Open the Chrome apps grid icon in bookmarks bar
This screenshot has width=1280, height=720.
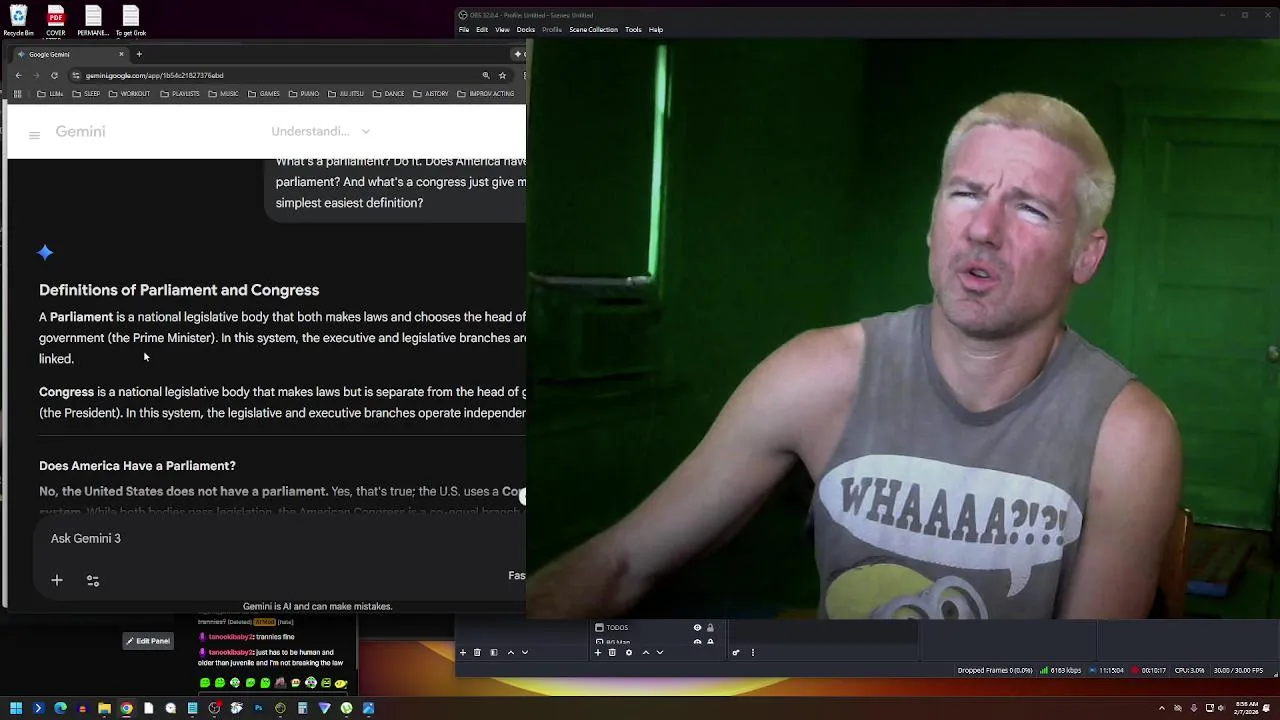tap(17, 94)
